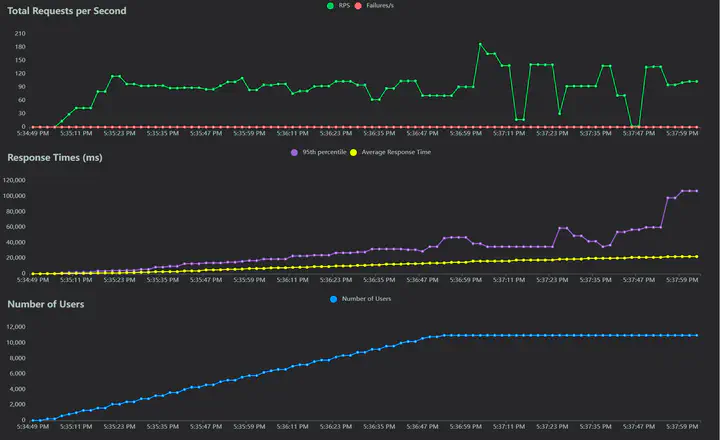
Task: Toggle the blue Number of Users legend item
Action: (332, 298)
